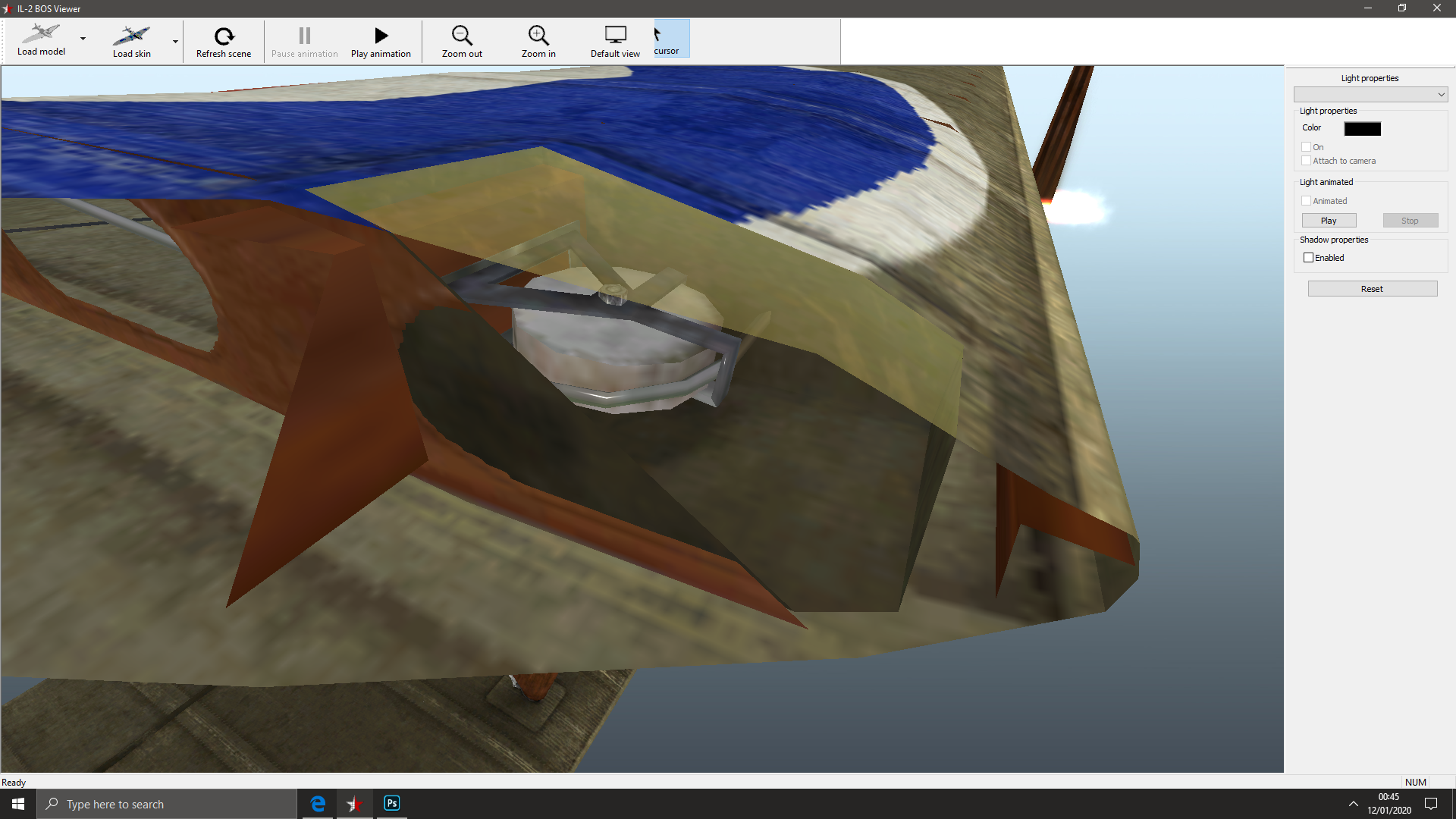Screen dimensions: 1456x819
Task: Reset the light properties
Action: tap(1372, 289)
